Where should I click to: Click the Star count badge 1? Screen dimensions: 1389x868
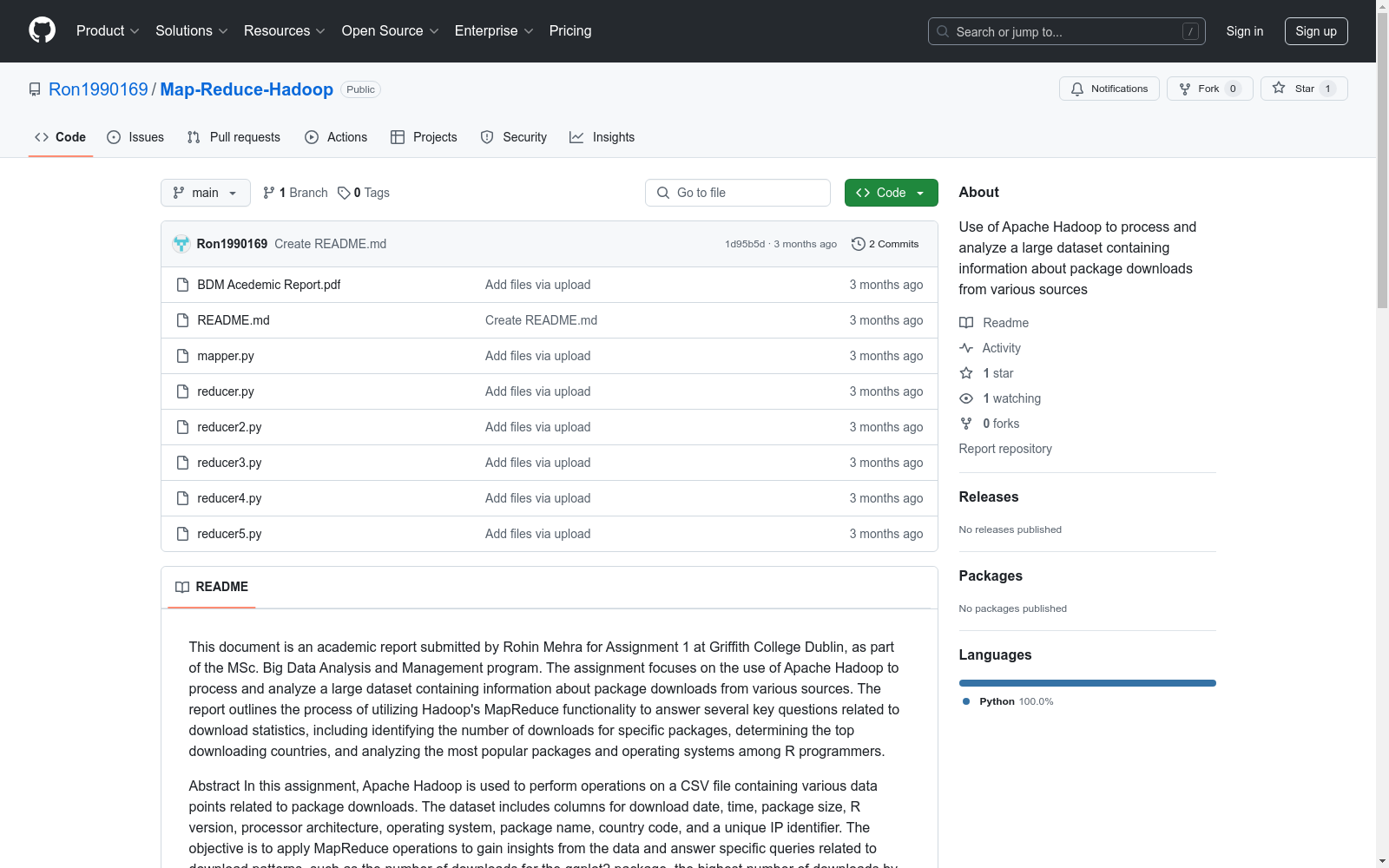[1327, 89]
